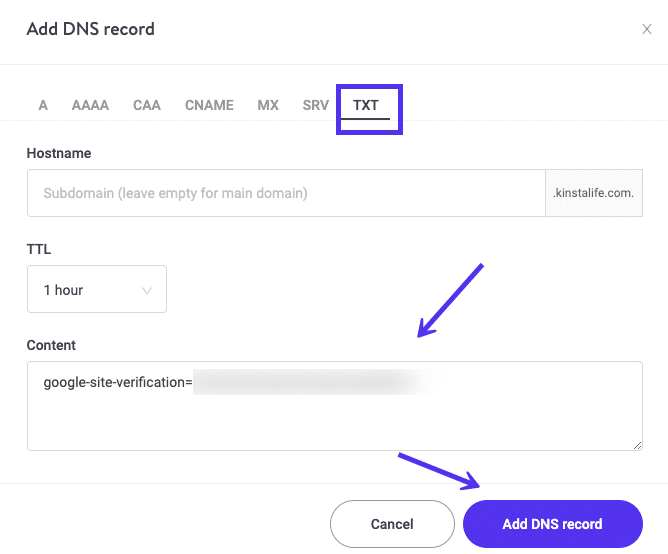Close the Add DNS record dialog
Screen dimensions: 668x554
tap(647, 29)
